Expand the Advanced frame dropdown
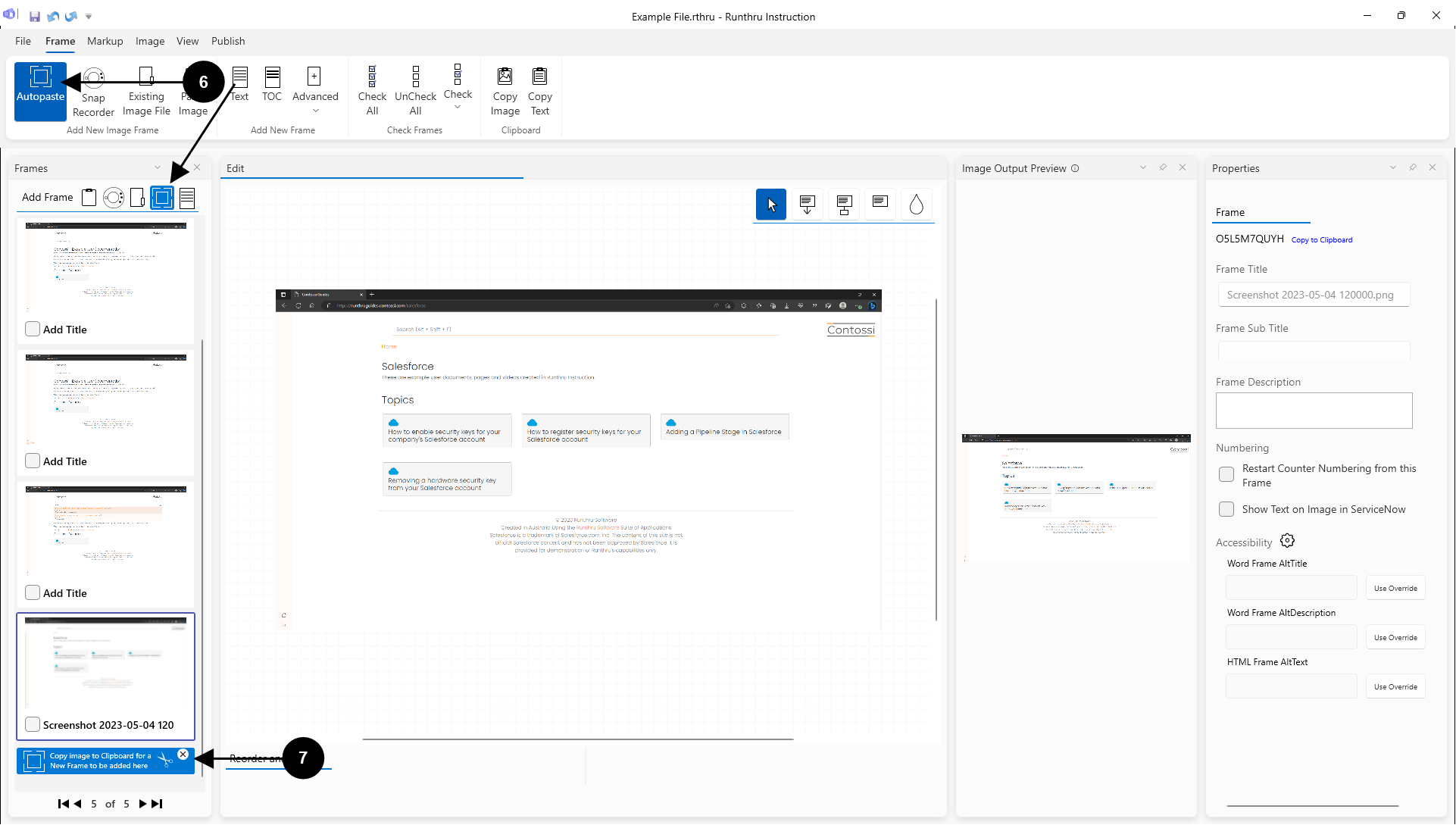The image size is (1456, 825). tap(315, 111)
